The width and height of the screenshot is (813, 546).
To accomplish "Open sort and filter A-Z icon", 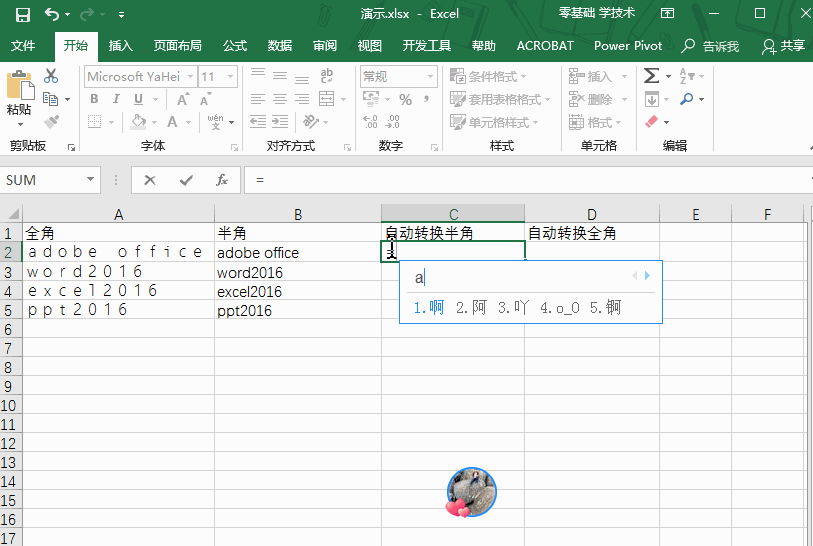I will 686,76.
